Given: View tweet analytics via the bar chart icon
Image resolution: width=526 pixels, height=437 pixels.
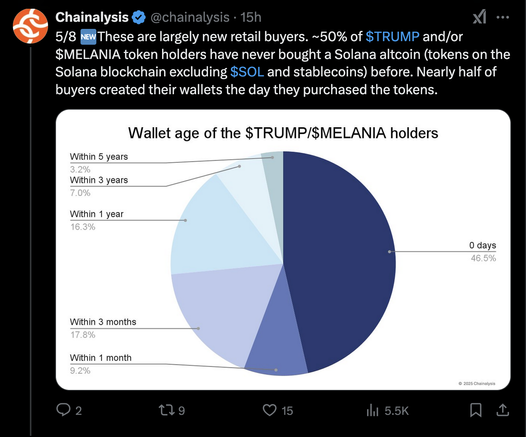Looking at the screenshot, I should pyautogui.click(x=373, y=410).
